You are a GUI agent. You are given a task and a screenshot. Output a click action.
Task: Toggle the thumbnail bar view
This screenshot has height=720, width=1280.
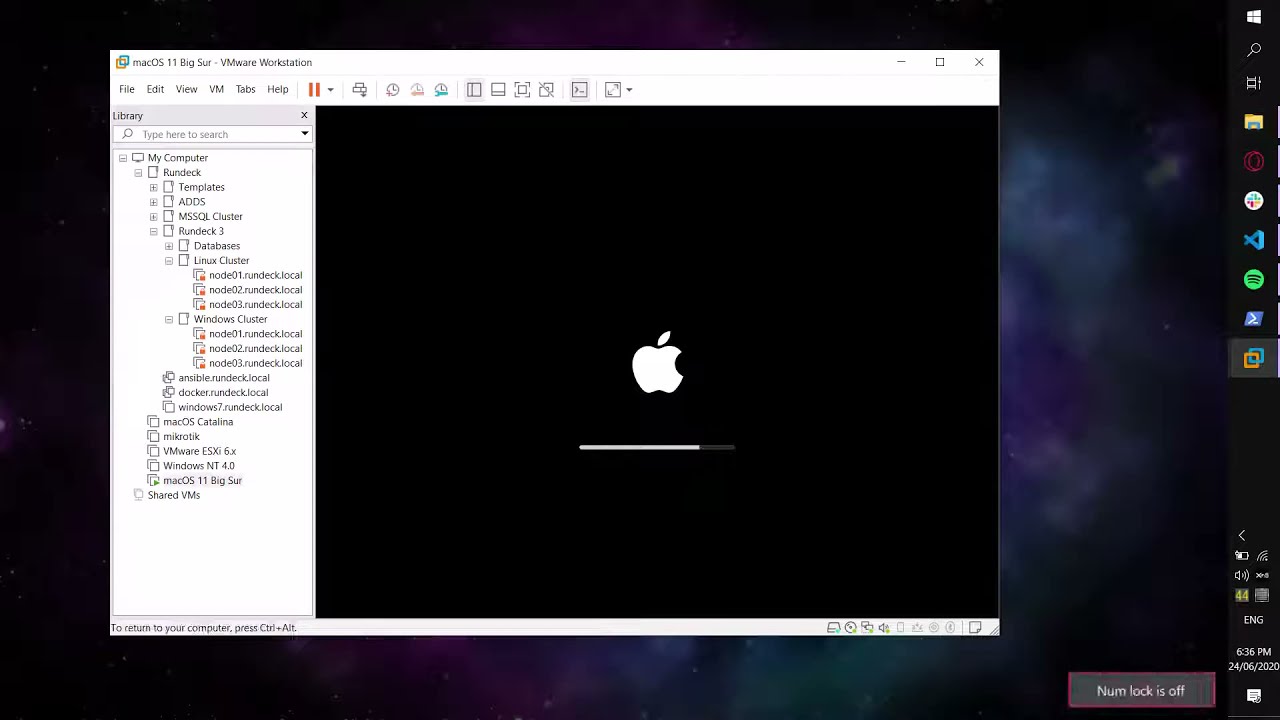(x=498, y=90)
